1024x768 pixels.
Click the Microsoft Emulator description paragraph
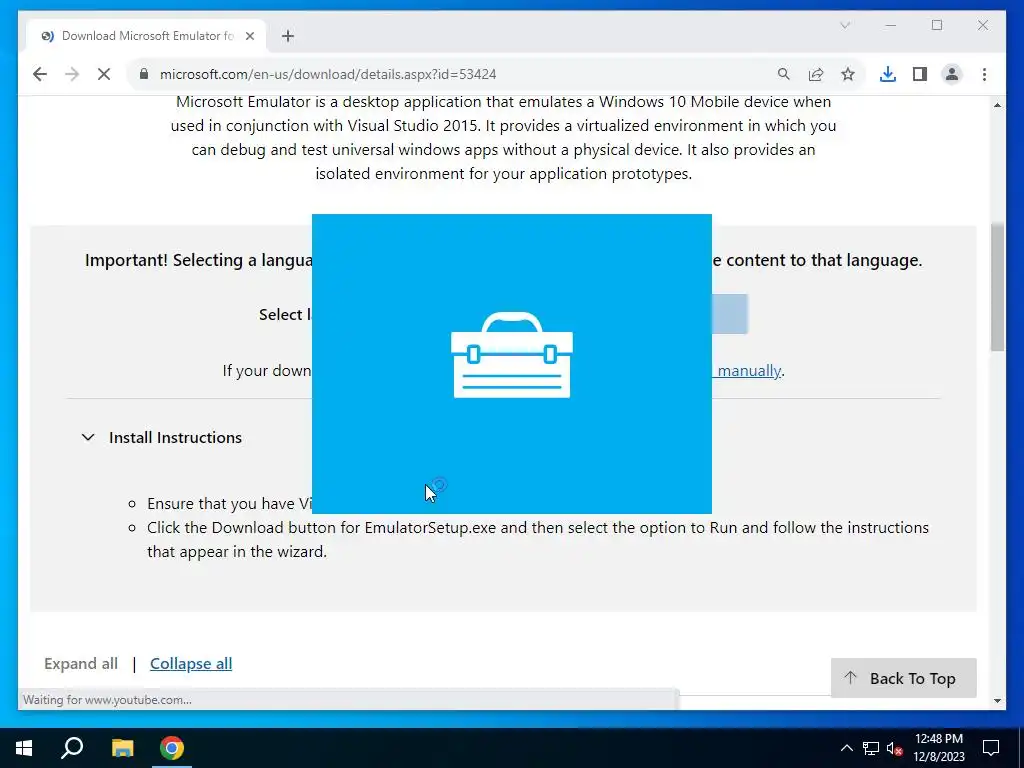point(504,138)
